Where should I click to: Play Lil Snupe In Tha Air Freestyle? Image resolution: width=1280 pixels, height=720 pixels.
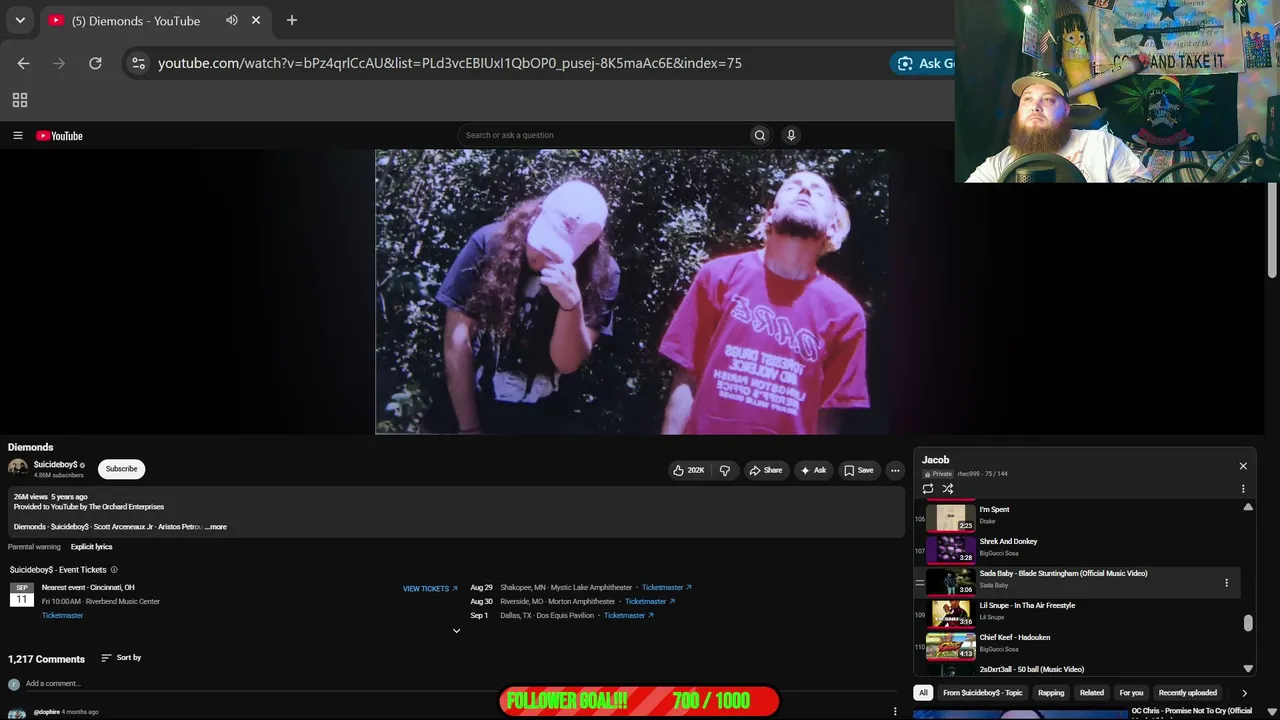coord(1076,613)
